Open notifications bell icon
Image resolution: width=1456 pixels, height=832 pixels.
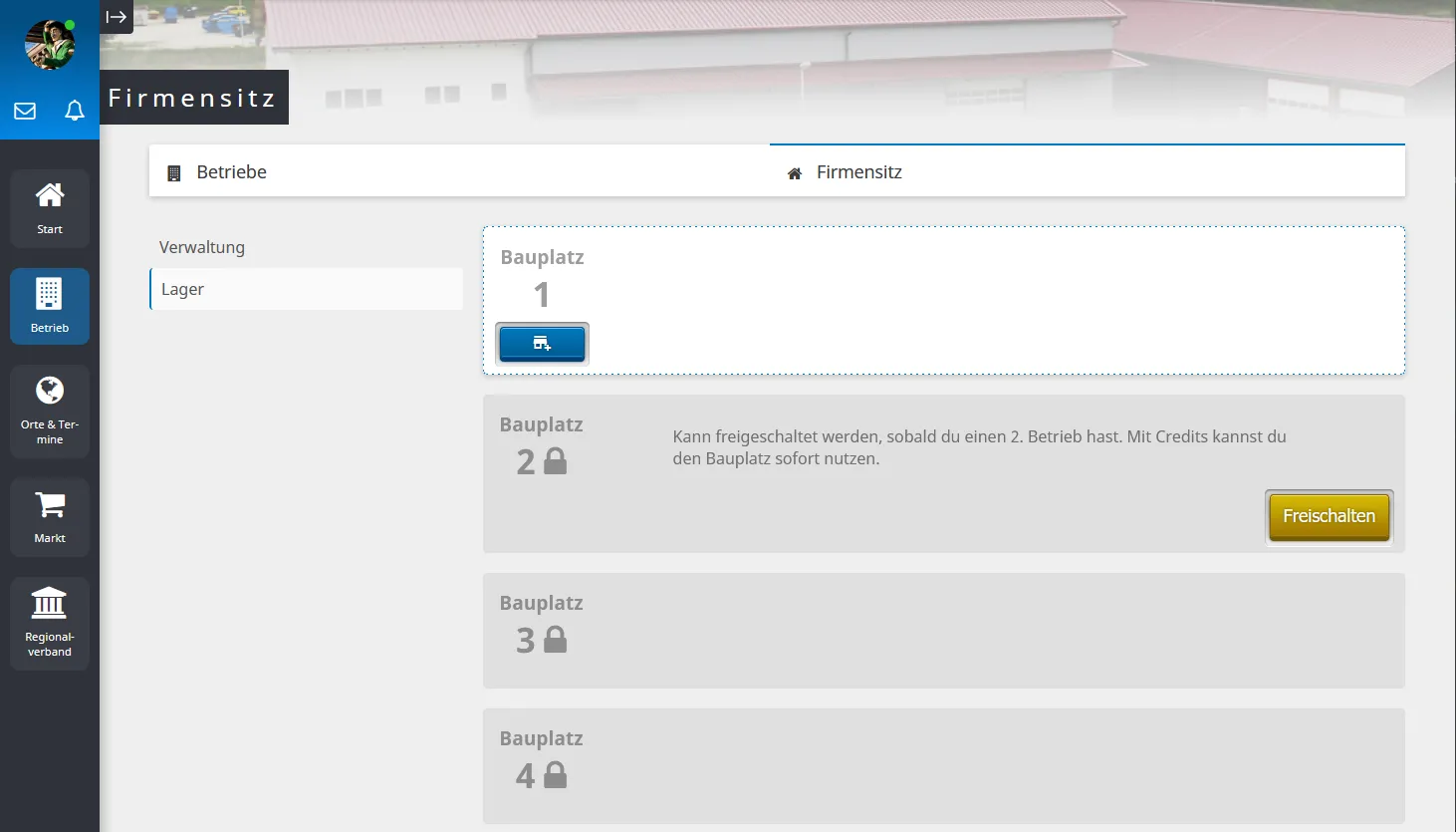tap(75, 111)
